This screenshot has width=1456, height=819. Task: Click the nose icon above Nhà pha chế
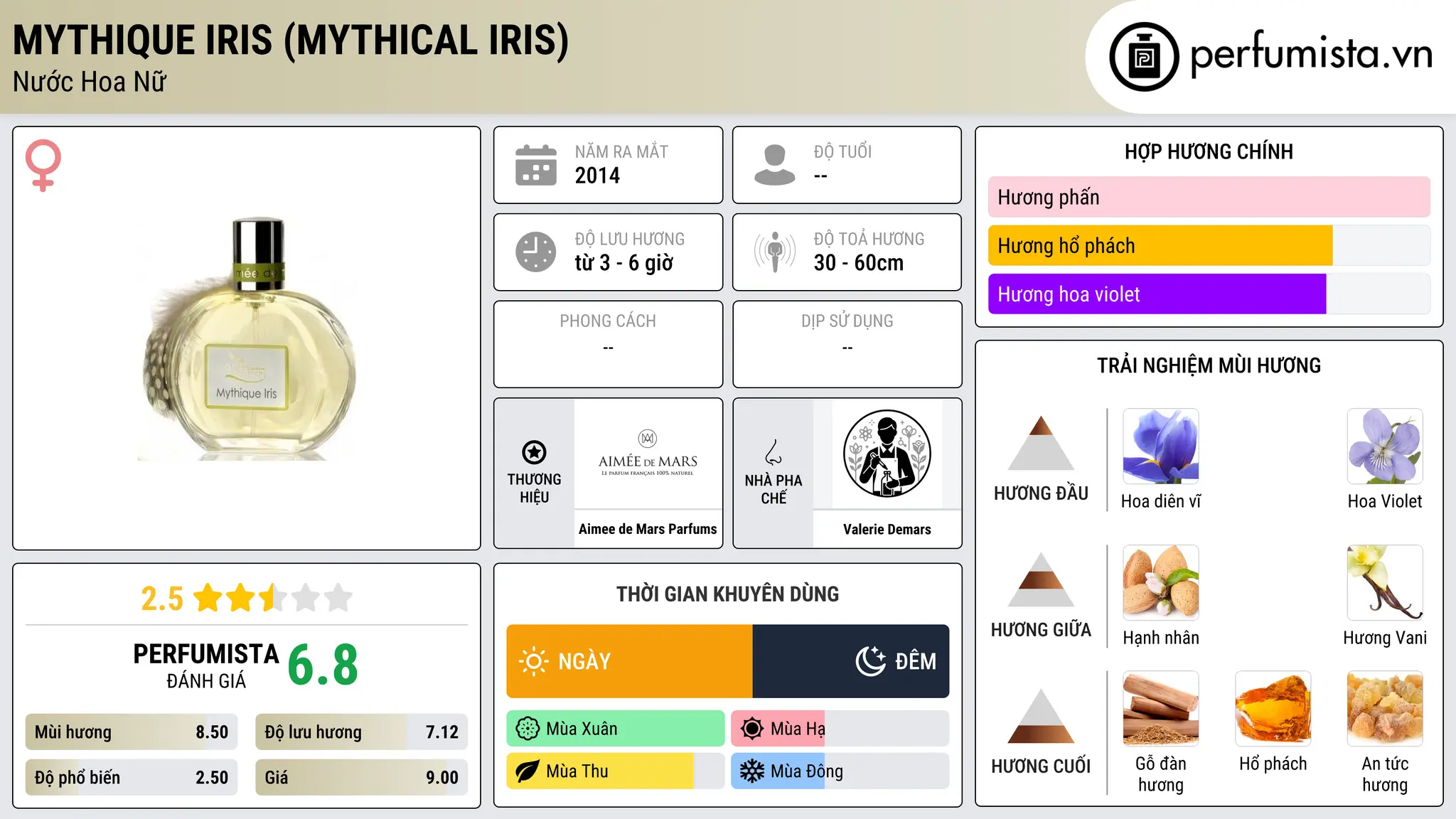point(773,452)
